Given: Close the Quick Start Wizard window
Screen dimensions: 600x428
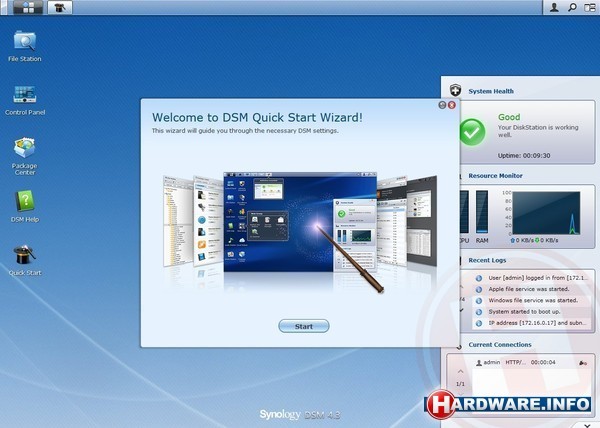Looking at the screenshot, I should tap(452, 105).
